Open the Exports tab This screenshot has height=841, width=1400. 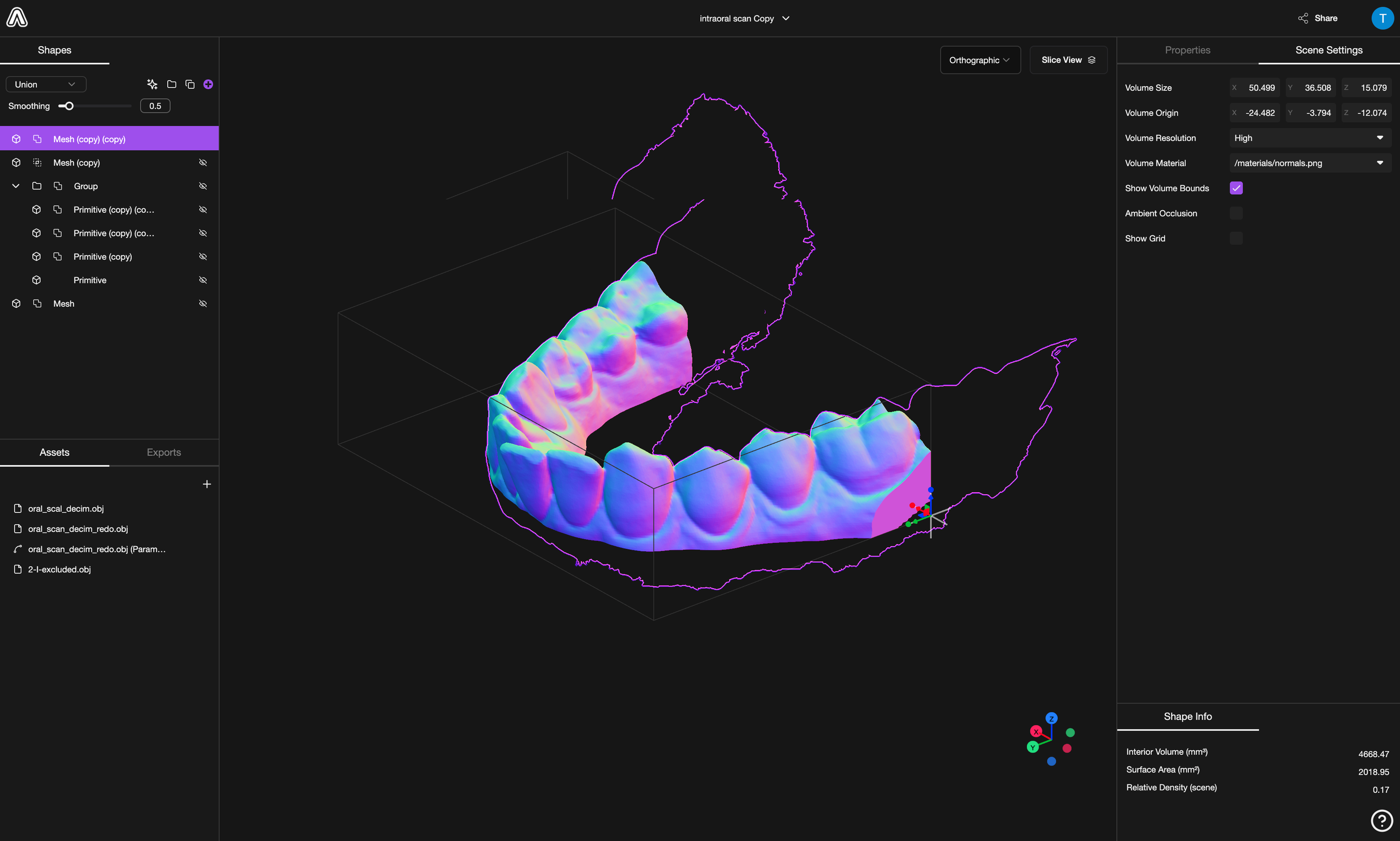[x=164, y=452]
